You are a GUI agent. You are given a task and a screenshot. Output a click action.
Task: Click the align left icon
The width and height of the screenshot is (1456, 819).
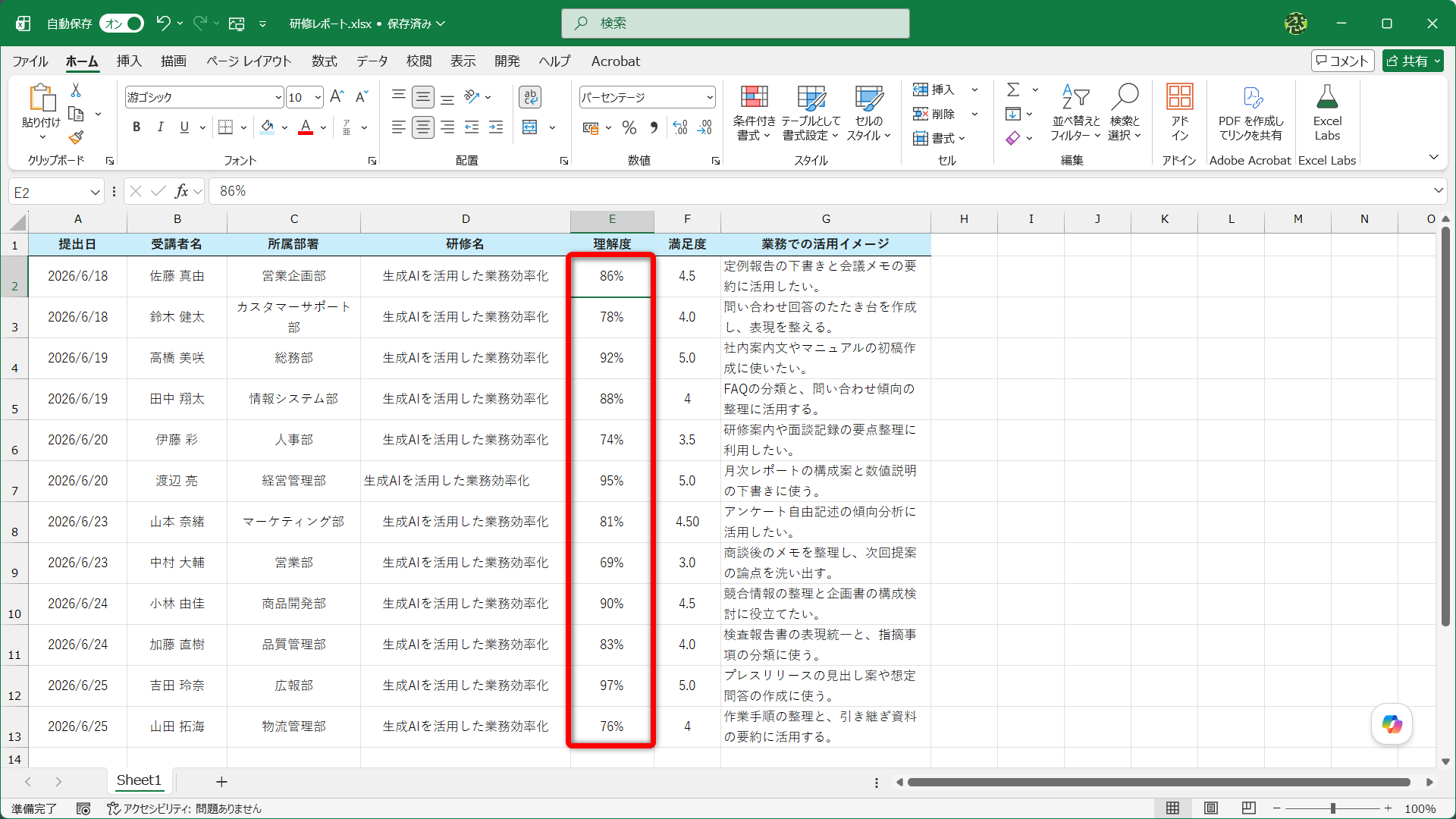398,127
